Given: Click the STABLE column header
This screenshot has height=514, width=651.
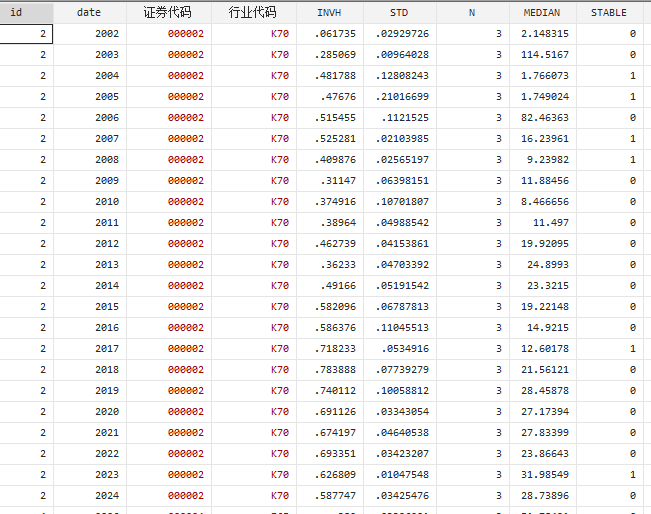Looking at the screenshot, I should coord(609,13).
